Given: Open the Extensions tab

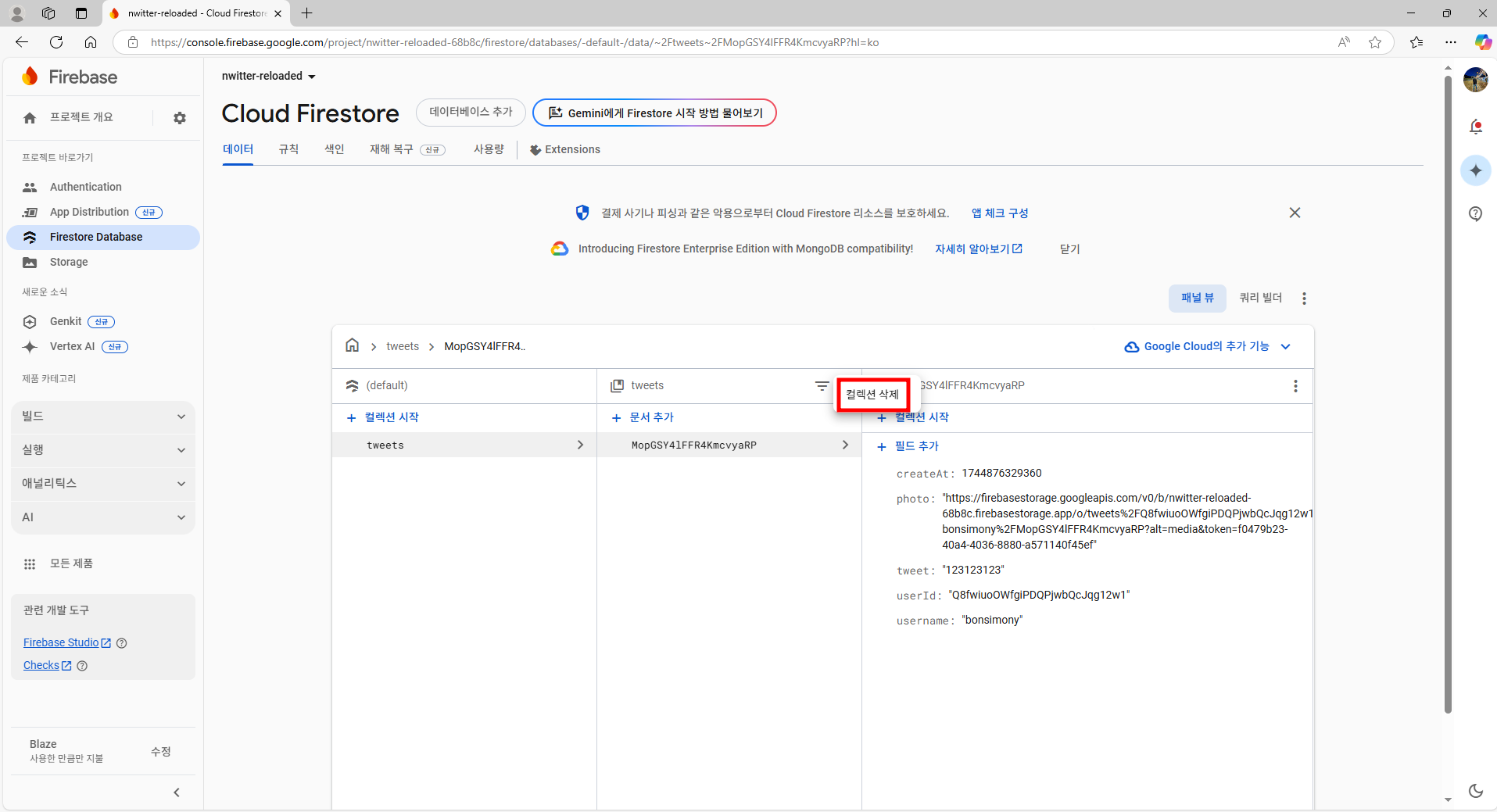Looking at the screenshot, I should pyautogui.click(x=565, y=149).
